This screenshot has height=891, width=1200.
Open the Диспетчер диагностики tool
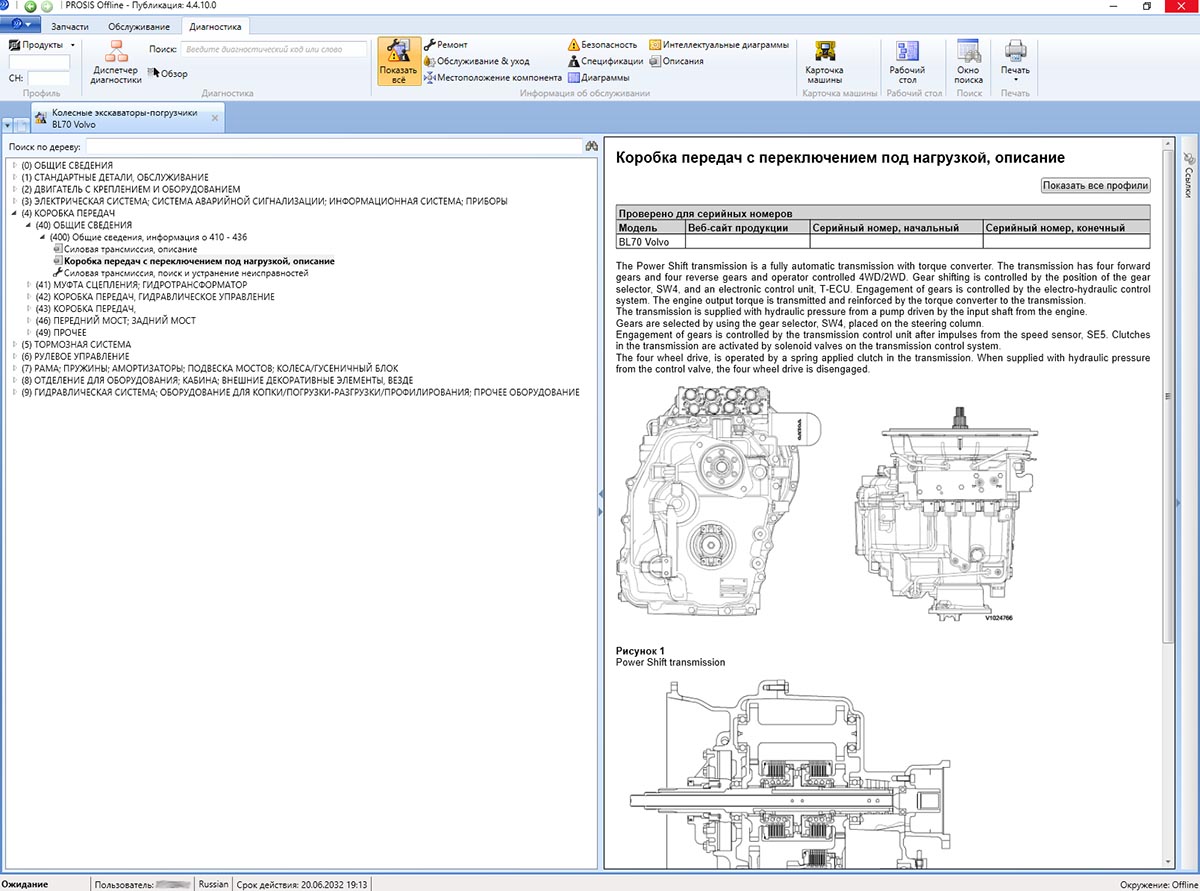pos(116,61)
